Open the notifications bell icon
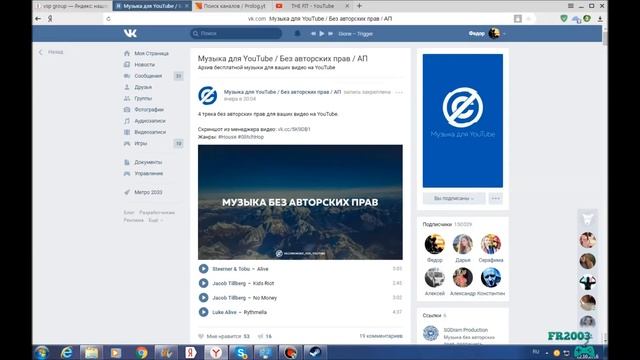The height and width of the screenshot is (360, 640). click(297, 33)
